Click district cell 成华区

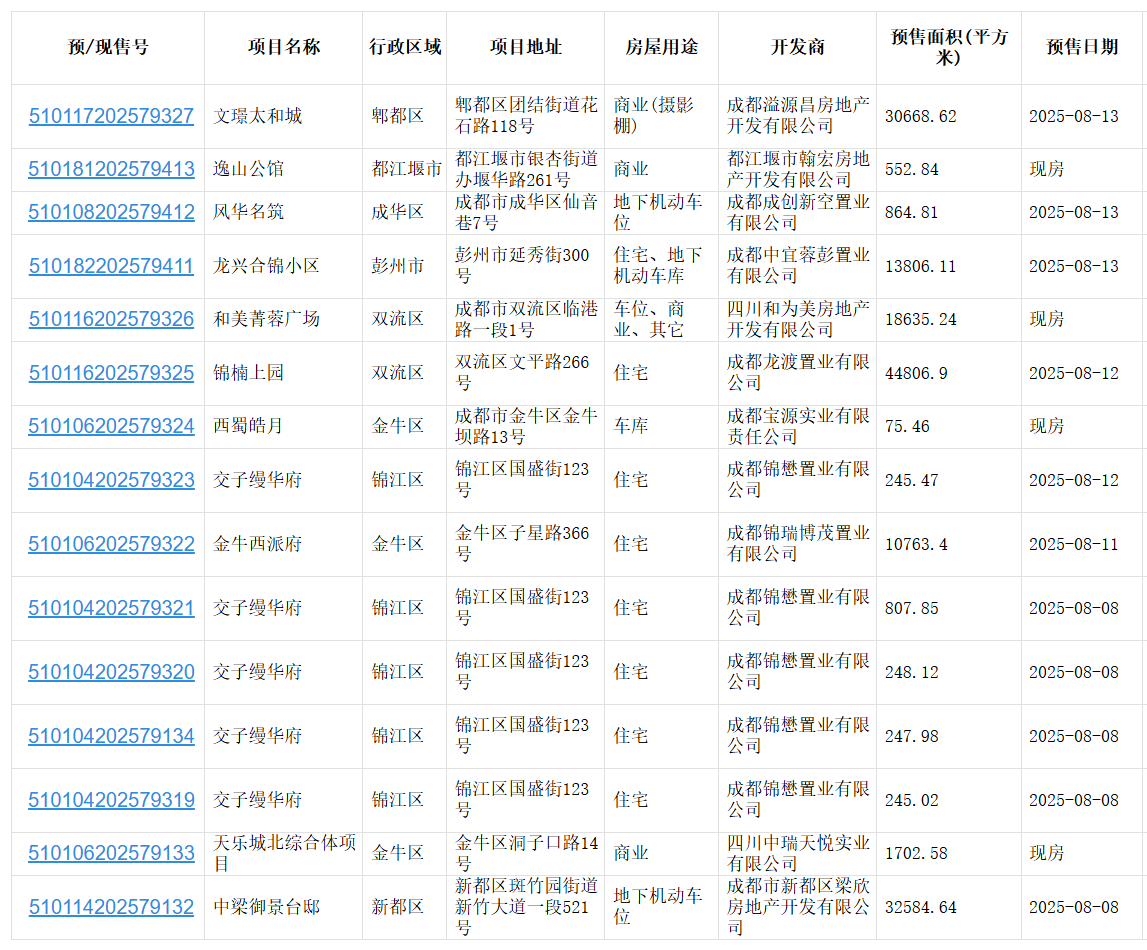click(397, 212)
